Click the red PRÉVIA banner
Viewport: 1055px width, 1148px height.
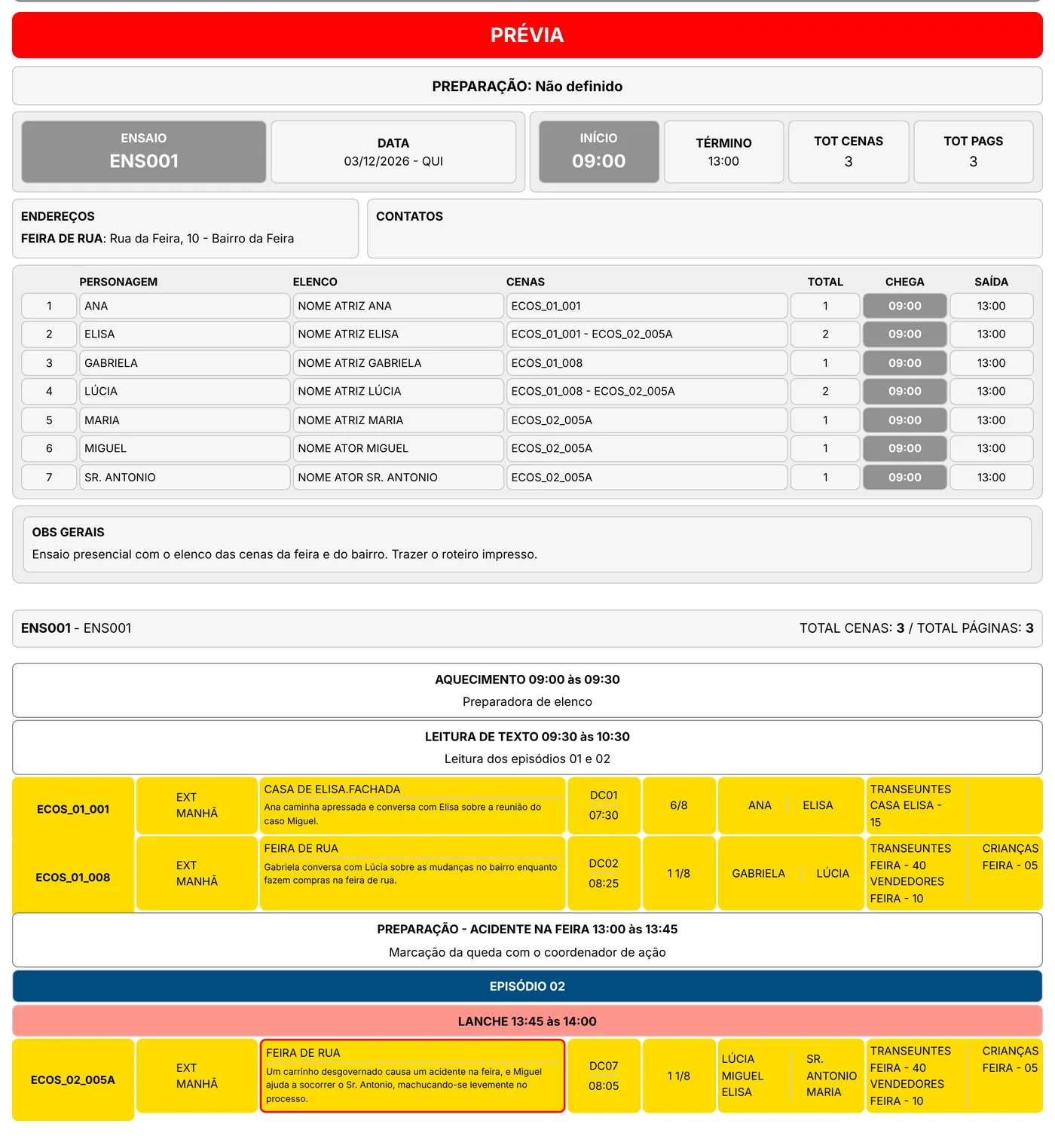coord(527,35)
